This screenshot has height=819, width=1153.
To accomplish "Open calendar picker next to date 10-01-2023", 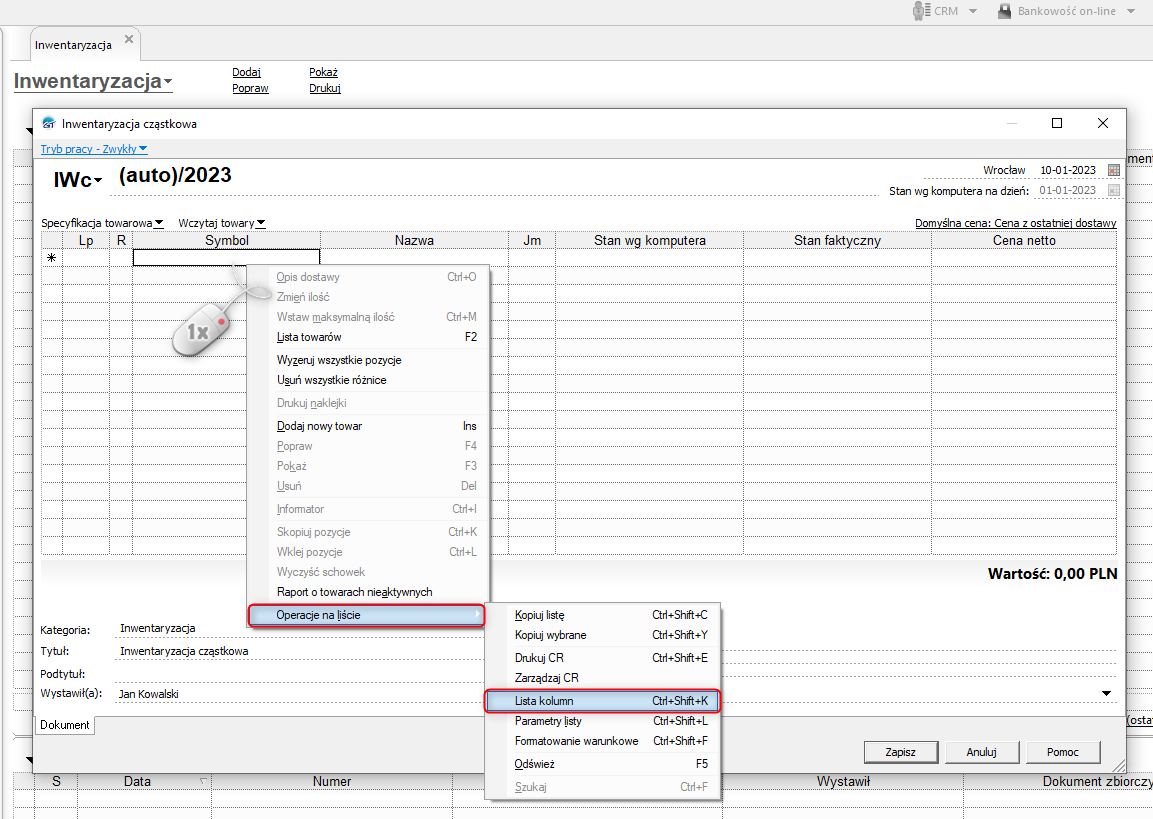I will tap(1114, 170).
